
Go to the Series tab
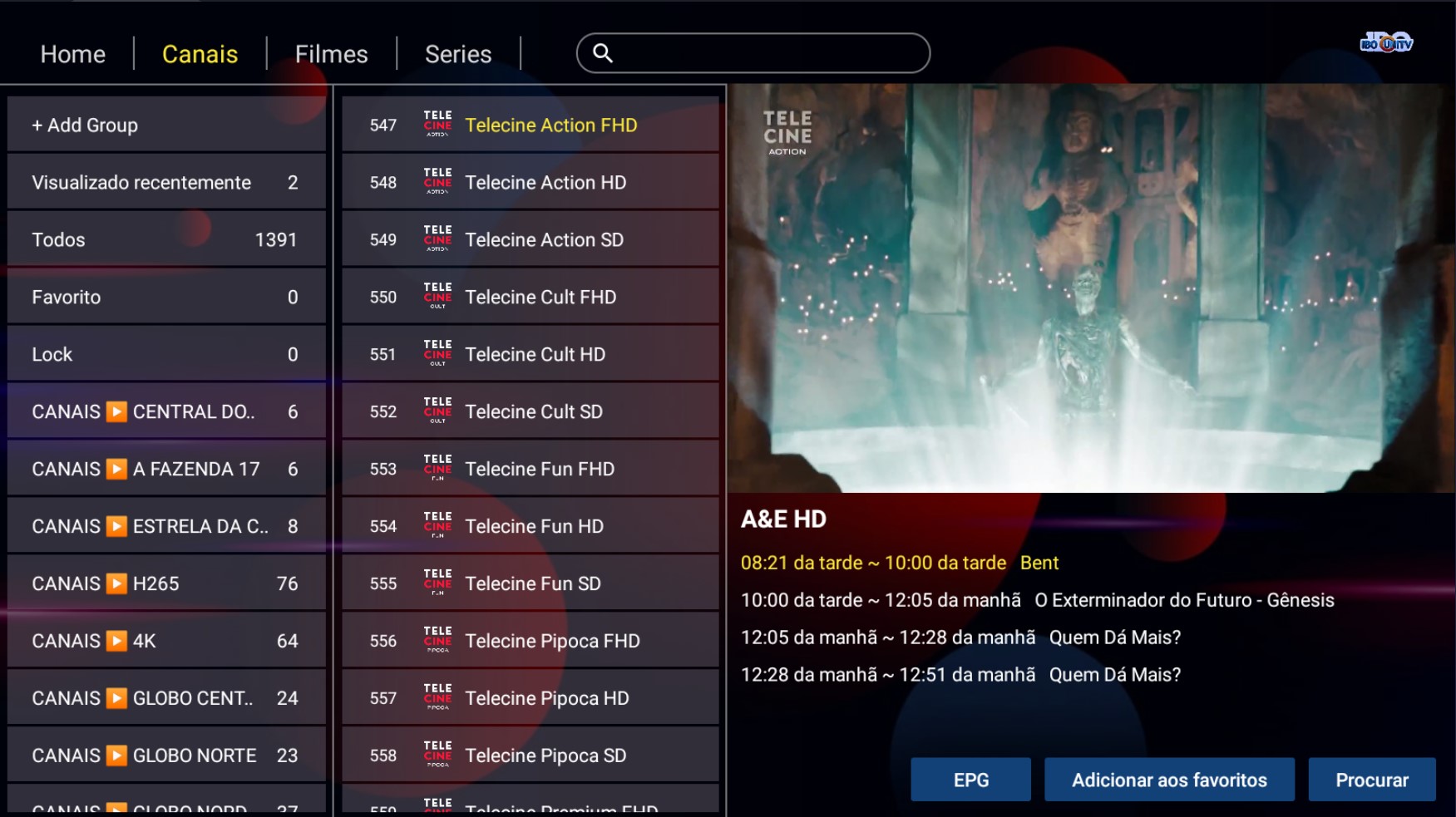(x=457, y=54)
